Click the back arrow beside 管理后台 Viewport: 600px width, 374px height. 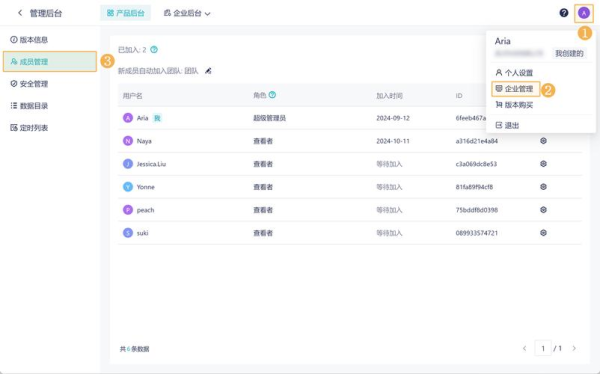[x=20, y=13]
